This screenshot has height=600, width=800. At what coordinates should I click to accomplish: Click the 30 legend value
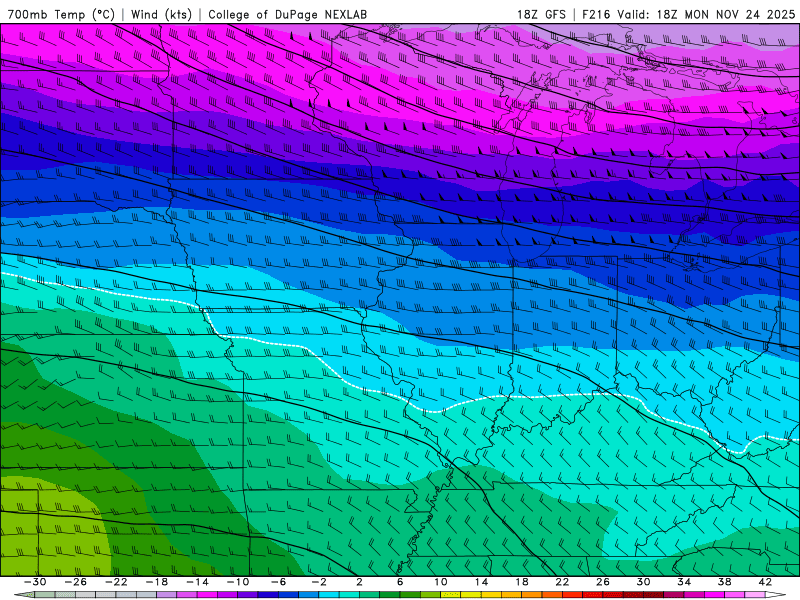(643, 582)
